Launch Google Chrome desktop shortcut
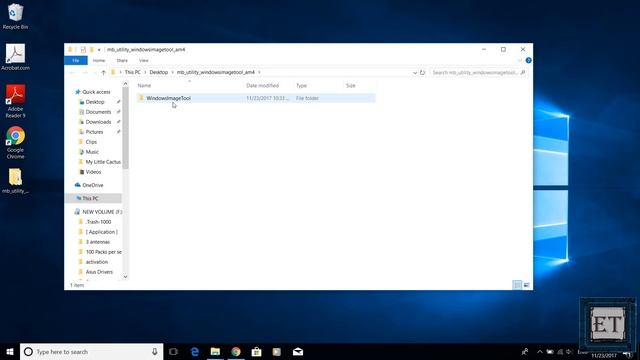This screenshot has width=640, height=360. click(x=15, y=142)
